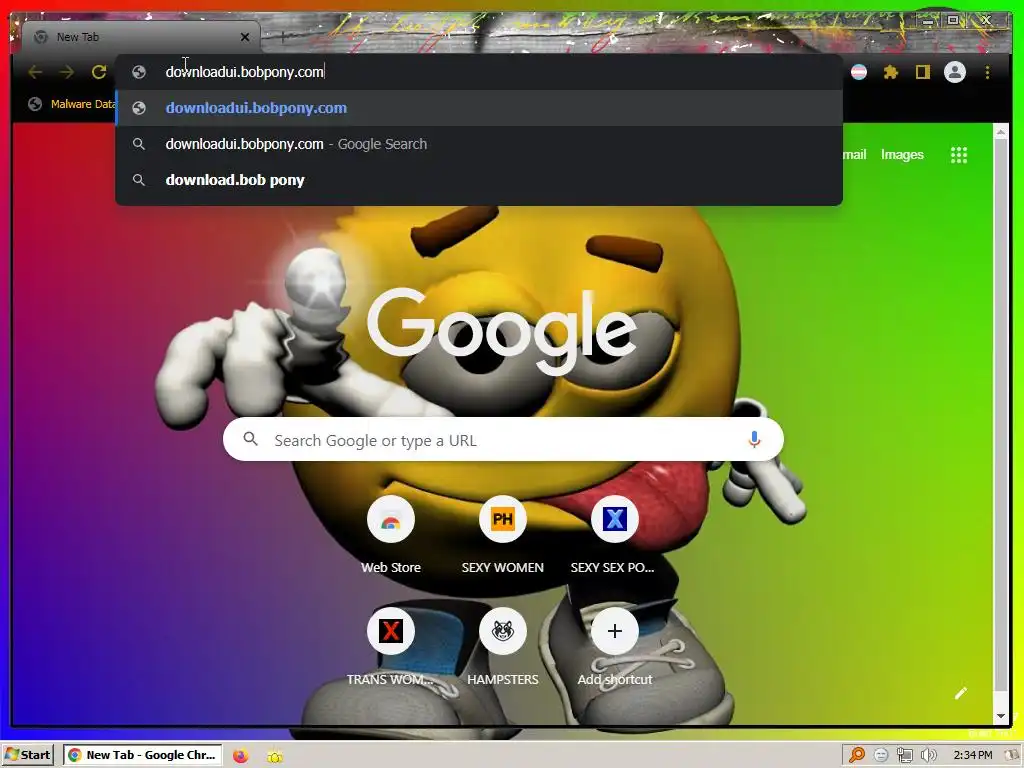Start voice search with the microphone
Viewport: 1024px width, 768px height.
754,440
